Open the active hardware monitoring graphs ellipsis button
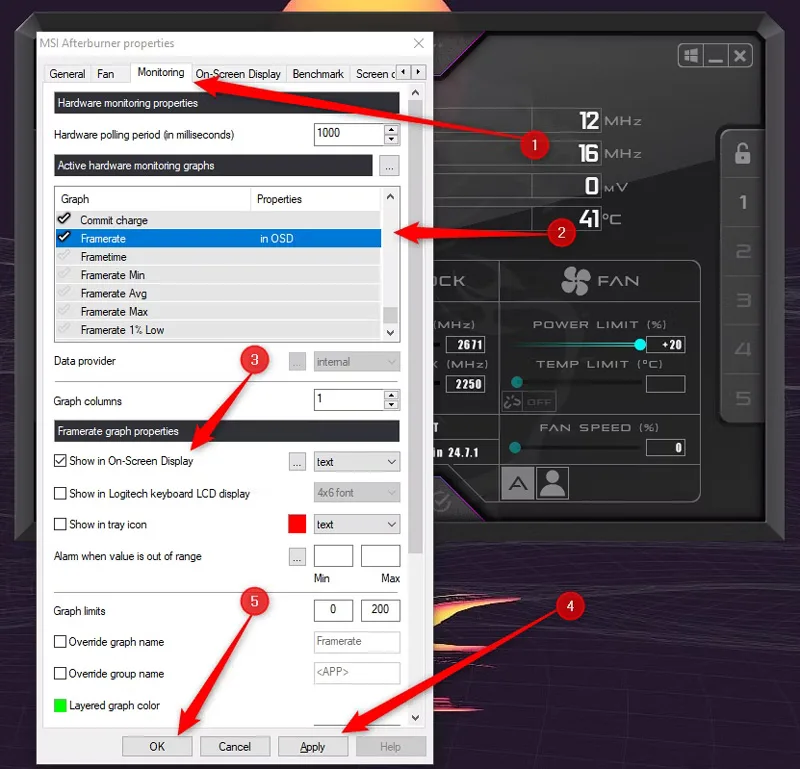 [389, 166]
